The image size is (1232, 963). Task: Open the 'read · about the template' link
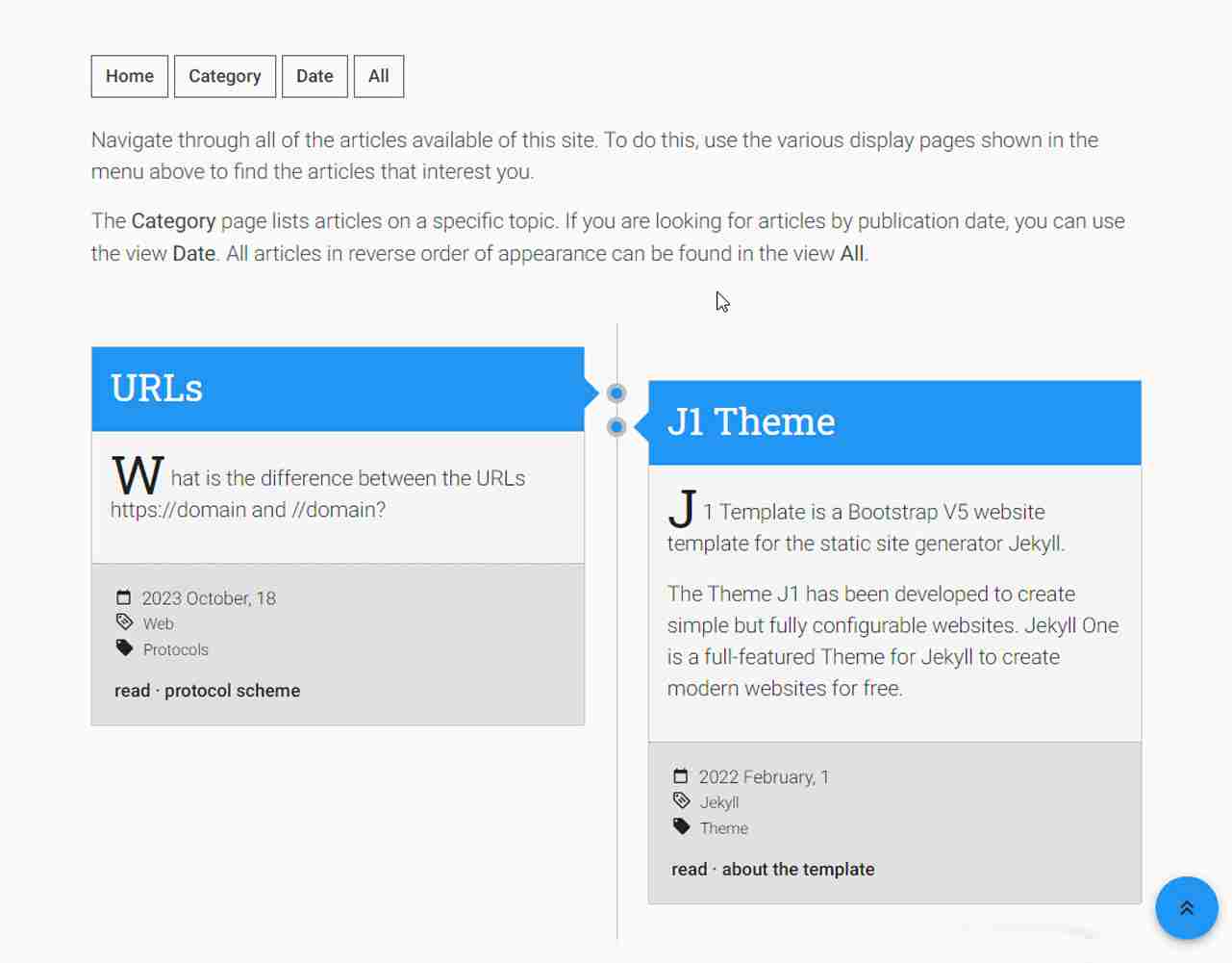[772, 870]
